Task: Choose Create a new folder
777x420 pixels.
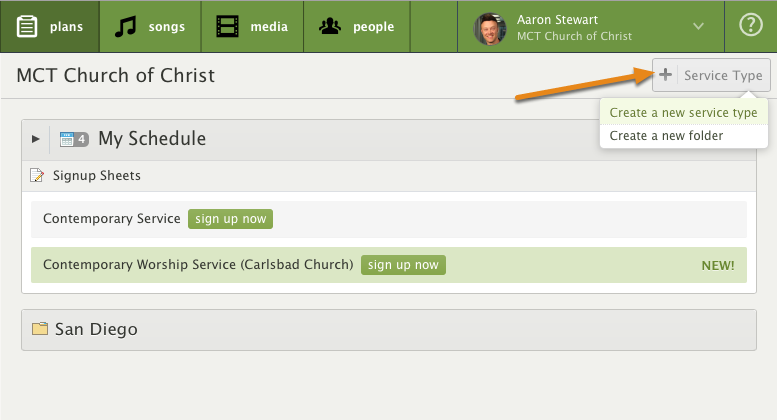Action: pos(683,136)
